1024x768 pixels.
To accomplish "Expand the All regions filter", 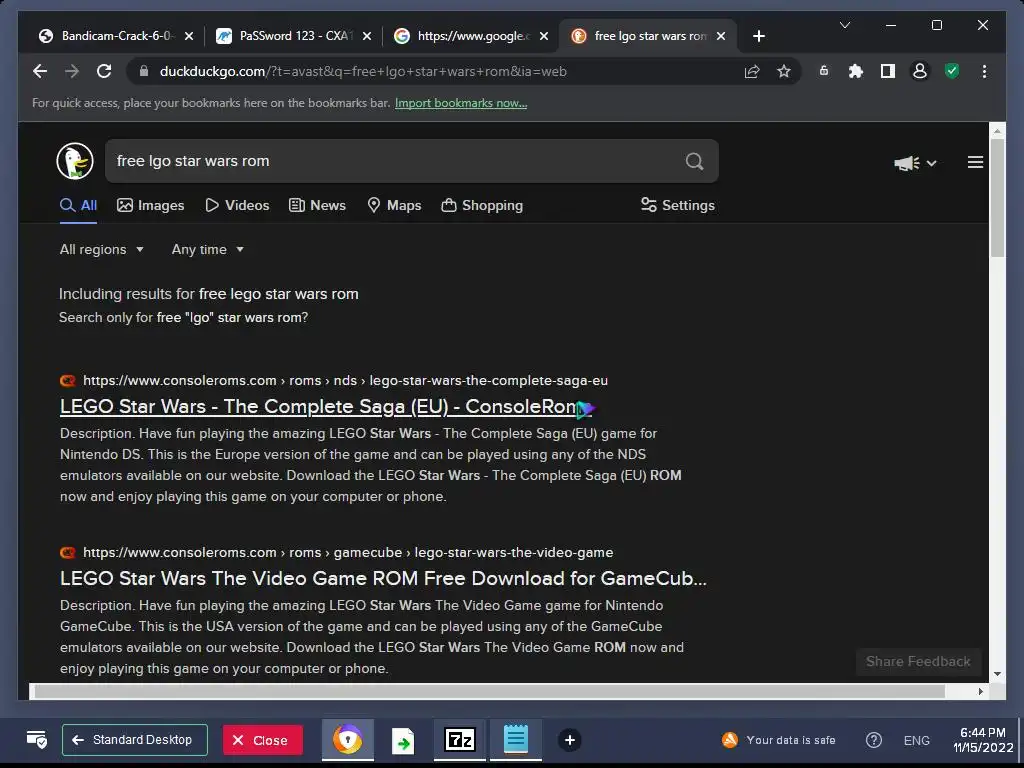I will click(102, 249).
